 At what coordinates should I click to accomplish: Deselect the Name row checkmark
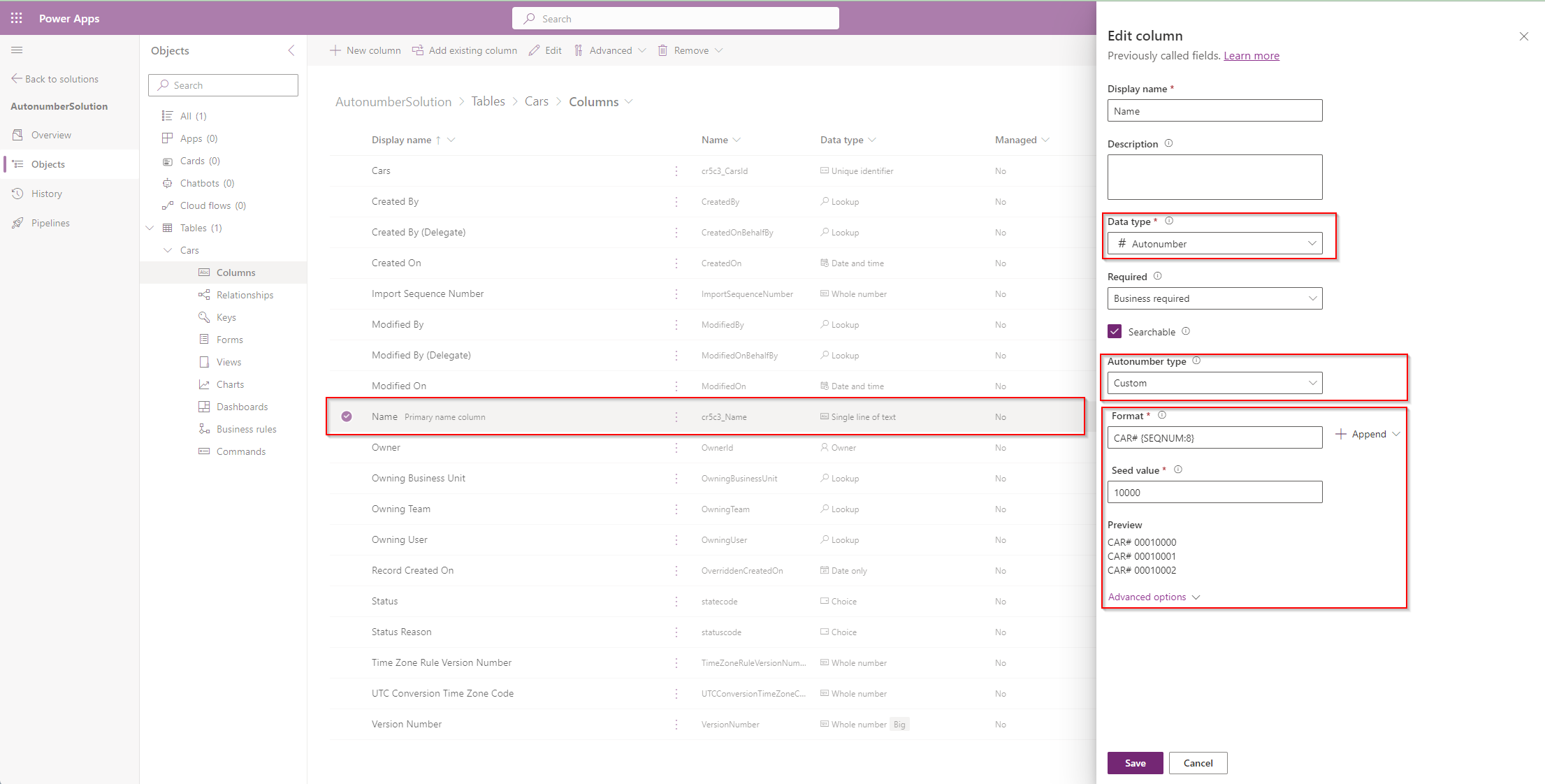click(x=347, y=416)
